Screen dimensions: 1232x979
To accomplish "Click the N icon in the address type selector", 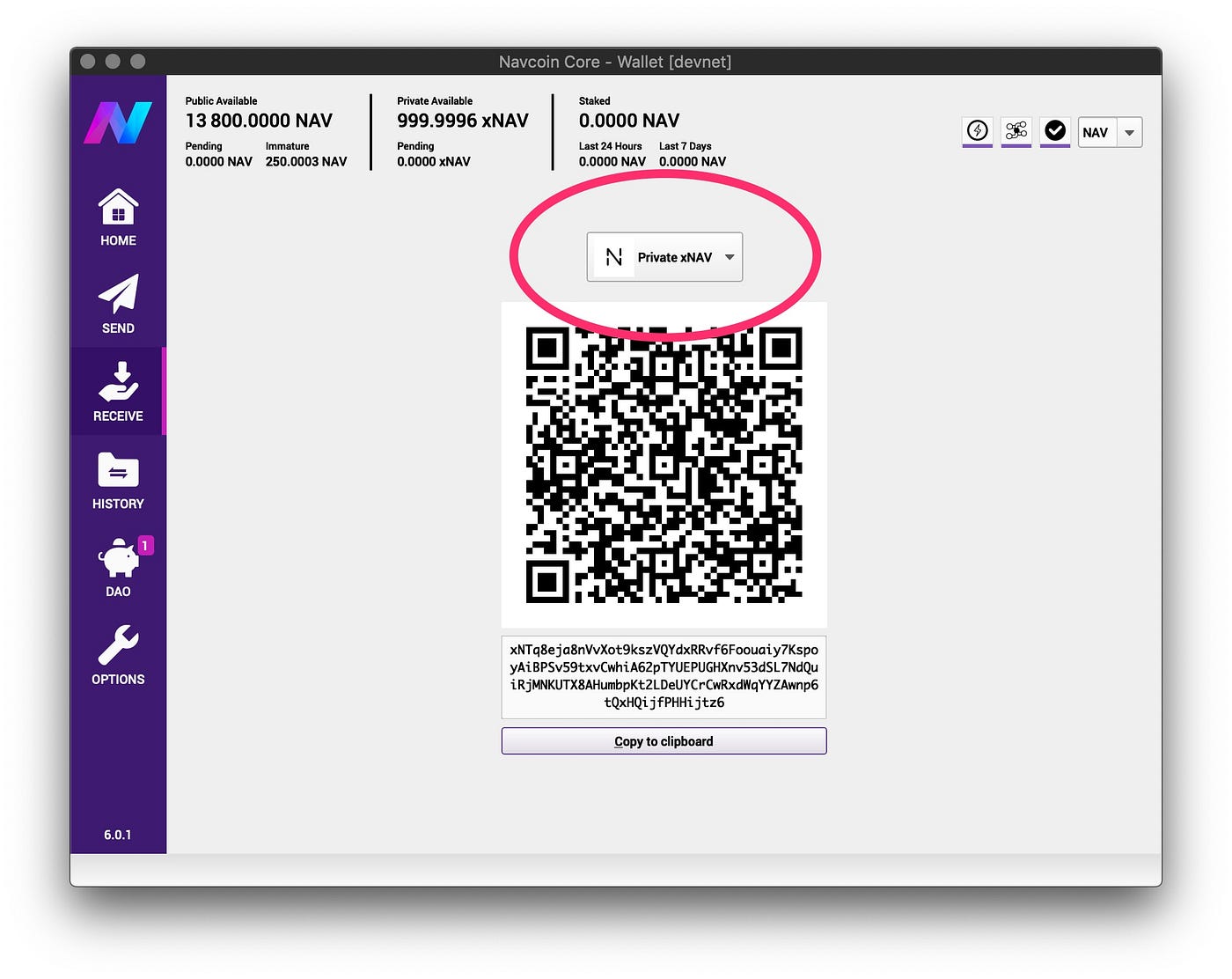I will point(614,257).
